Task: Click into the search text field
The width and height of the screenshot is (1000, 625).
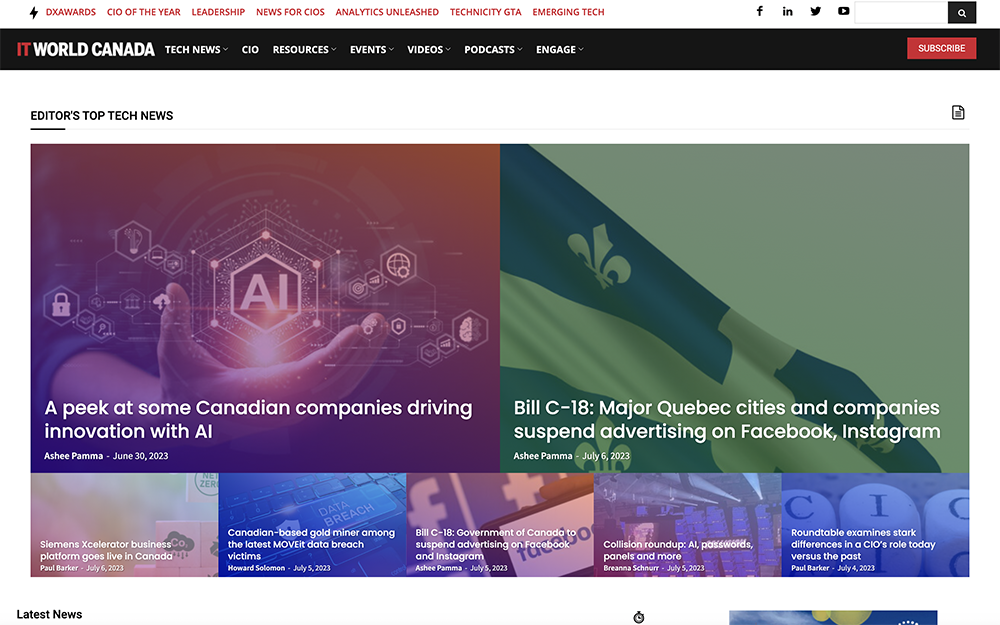Action: pos(901,13)
